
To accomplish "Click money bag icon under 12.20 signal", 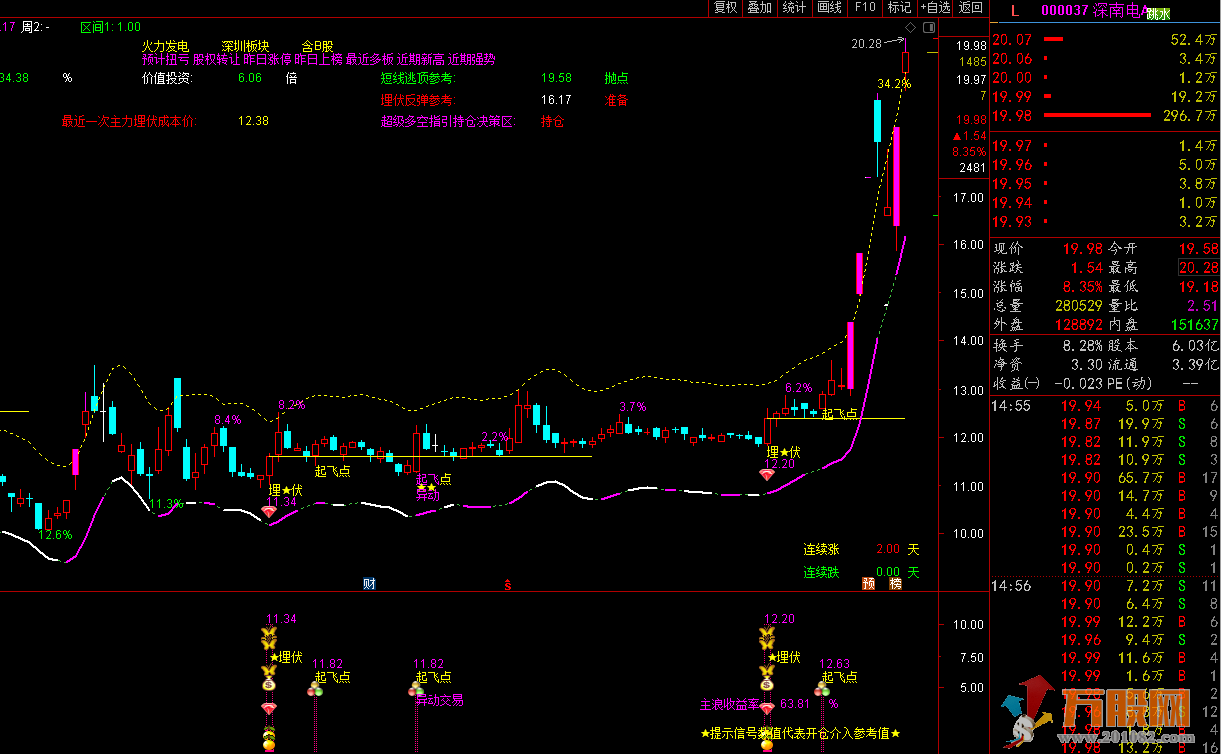I will coord(766,685).
